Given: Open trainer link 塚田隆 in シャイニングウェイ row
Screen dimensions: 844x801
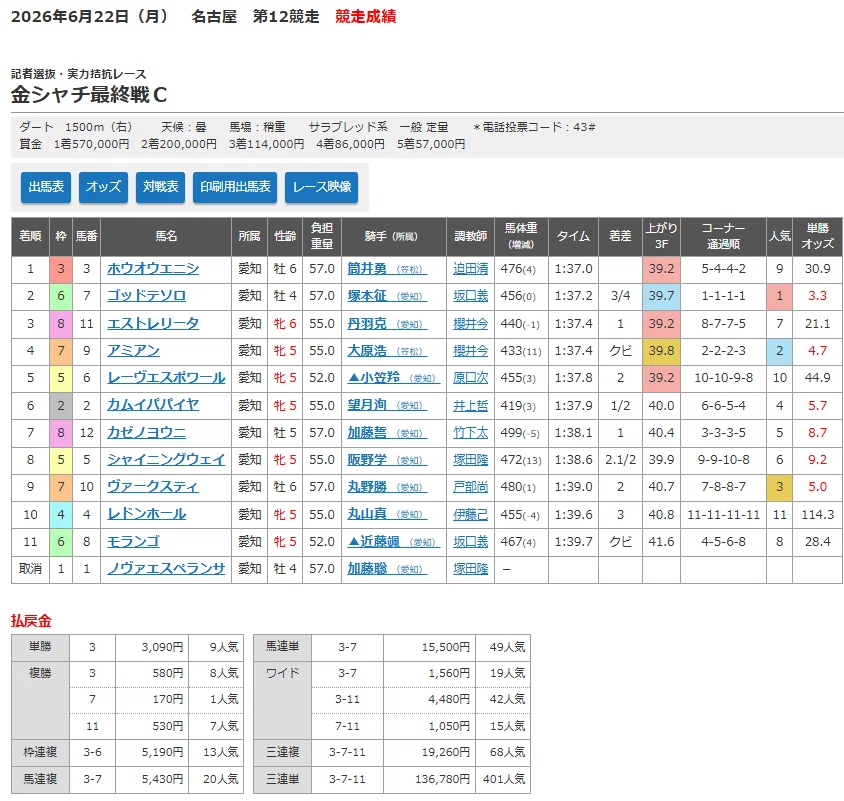Looking at the screenshot, I should tap(470, 459).
